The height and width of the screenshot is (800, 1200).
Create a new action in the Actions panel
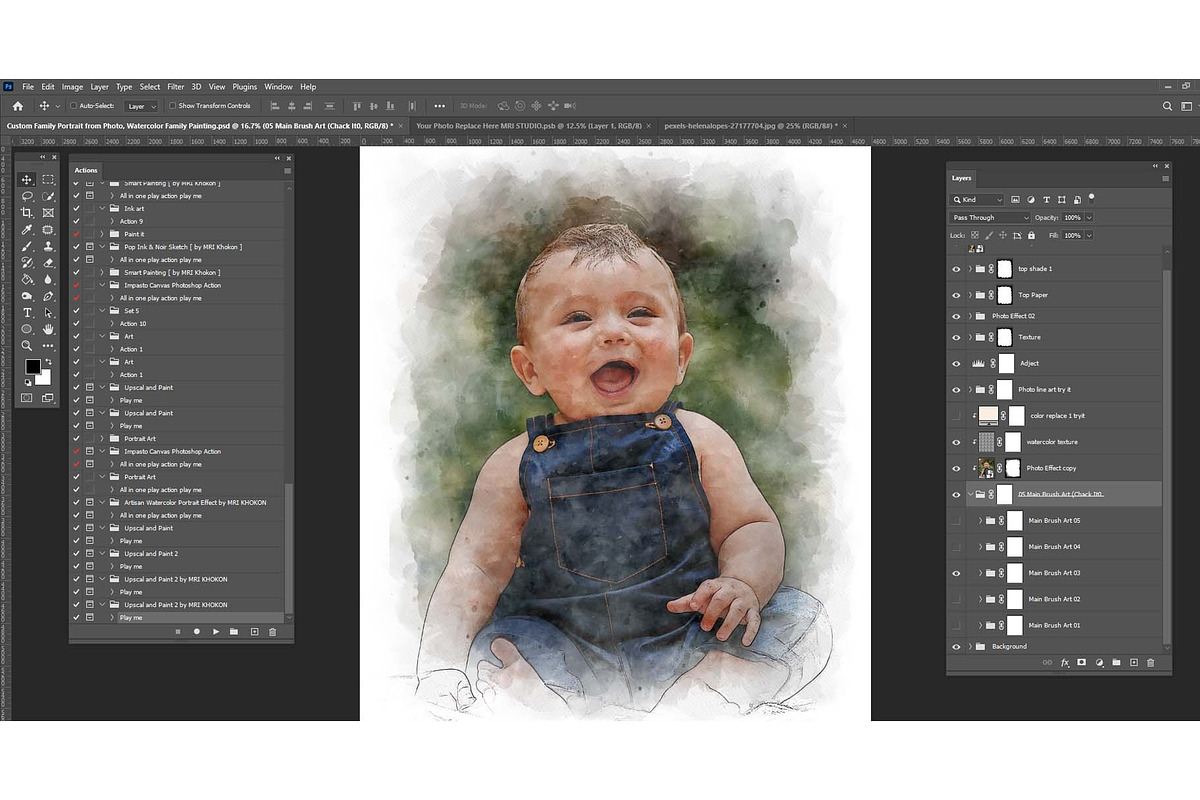pyautogui.click(x=254, y=631)
